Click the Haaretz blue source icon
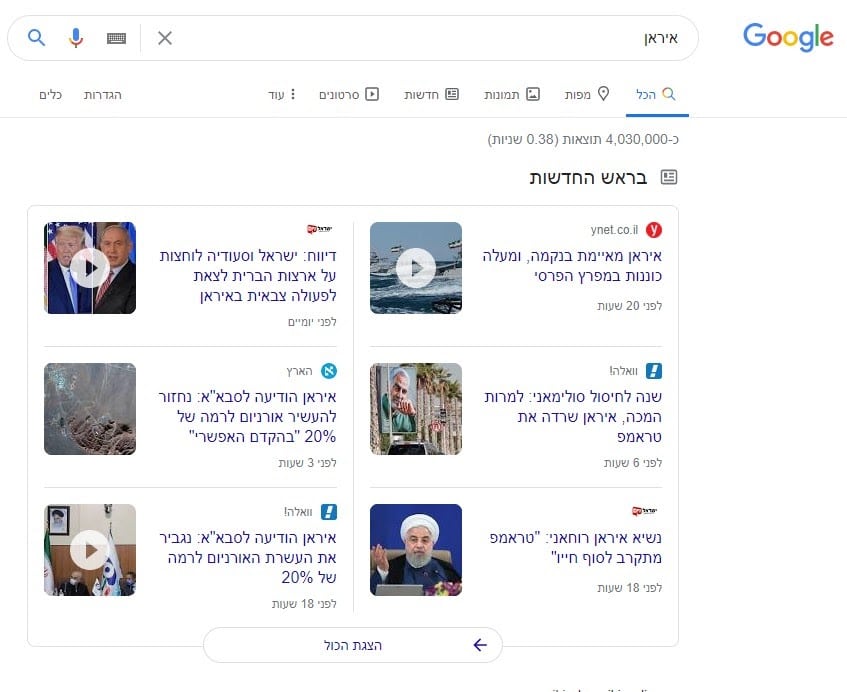Image resolution: width=847 pixels, height=692 pixels. pyautogui.click(x=329, y=371)
